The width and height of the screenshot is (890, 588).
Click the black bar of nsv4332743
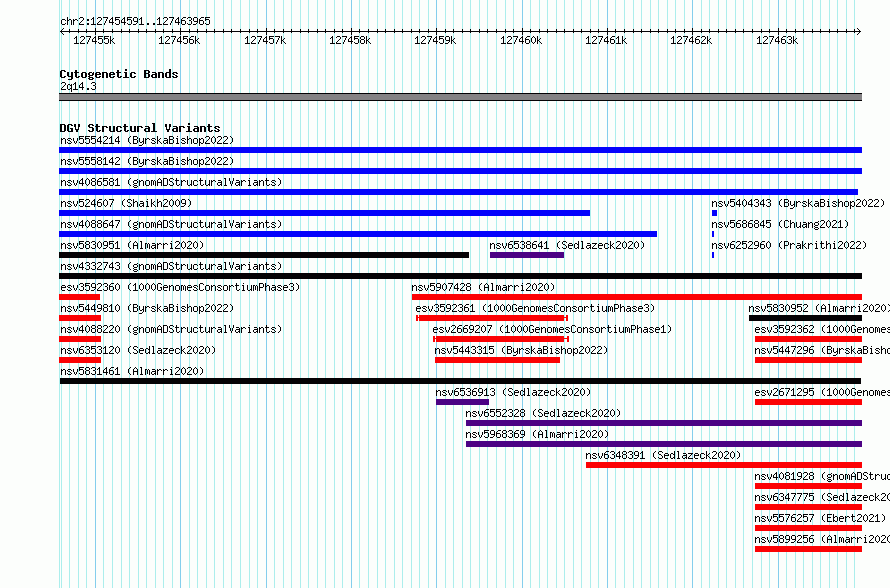click(460, 276)
